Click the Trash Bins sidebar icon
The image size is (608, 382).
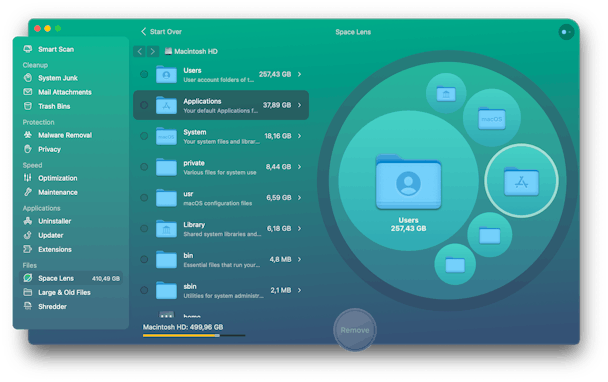tap(28, 106)
